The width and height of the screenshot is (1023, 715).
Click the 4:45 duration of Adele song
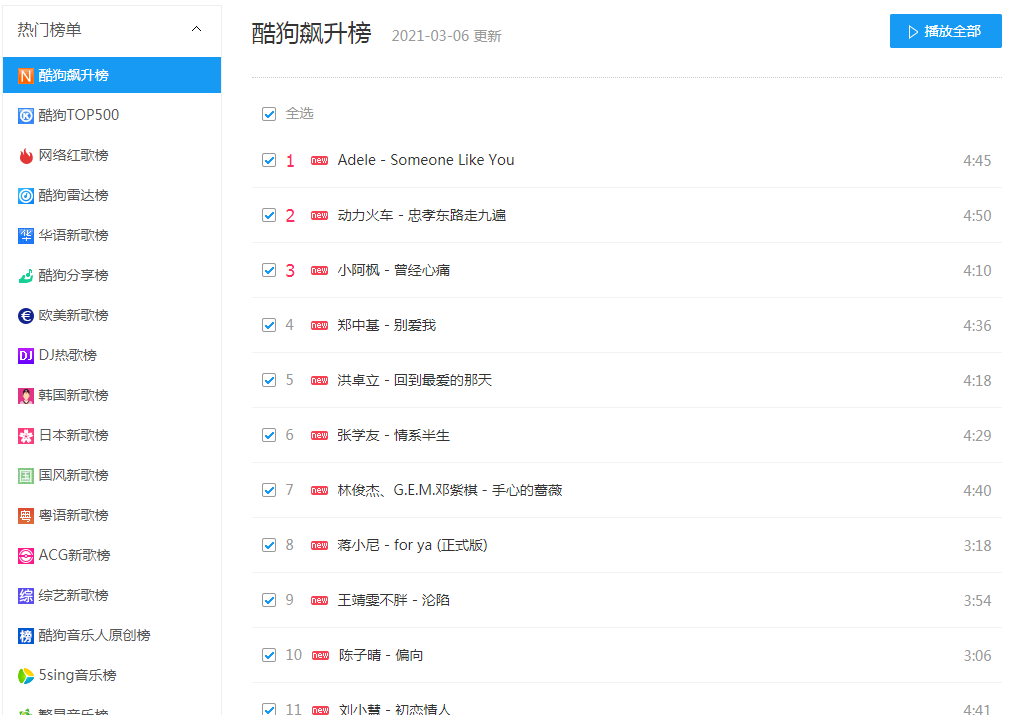coord(977,160)
